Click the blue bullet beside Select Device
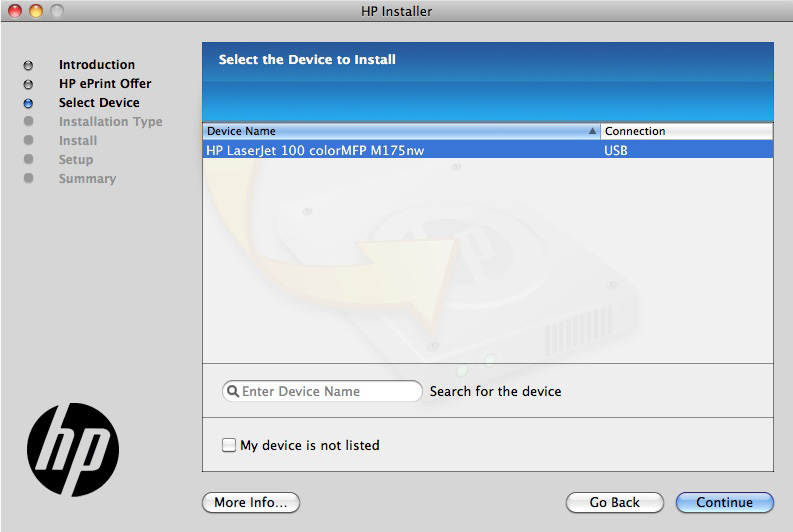Screen dimensions: 793x532 (28, 103)
